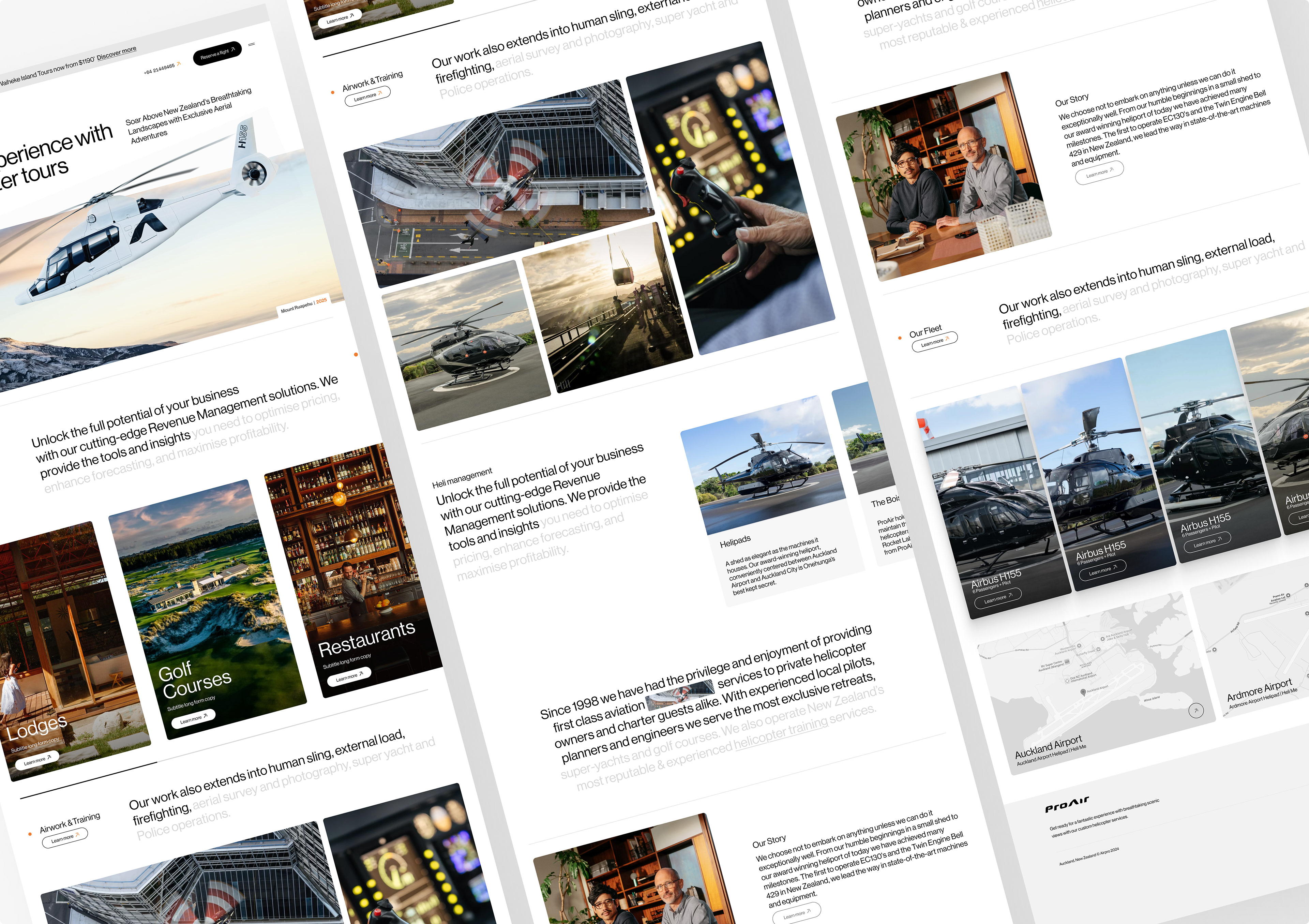Screen dimensions: 1309x924
Task: Click Learn more under Our Fleet heading
Action: 934,342
